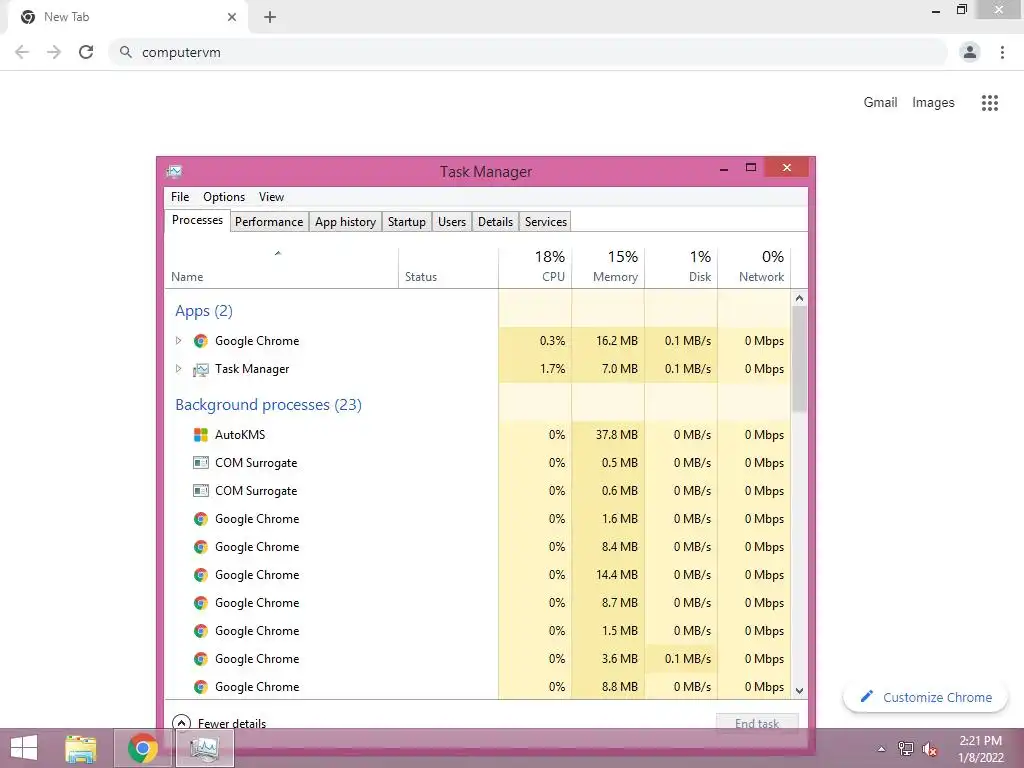The height and width of the screenshot is (768, 1024).
Task: Click the Chrome forward arrow icon
Action: pyautogui.click(x=54, y=52)
